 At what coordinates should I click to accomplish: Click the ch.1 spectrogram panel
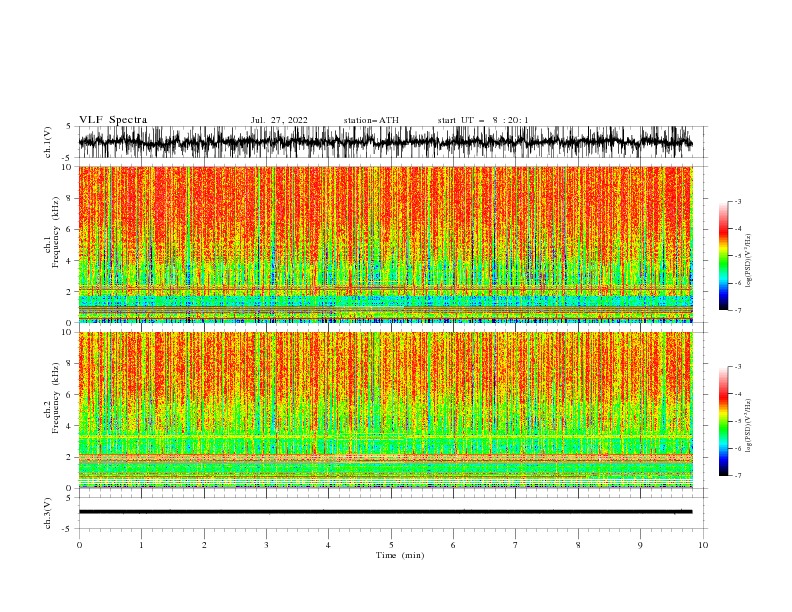[385, 244]
